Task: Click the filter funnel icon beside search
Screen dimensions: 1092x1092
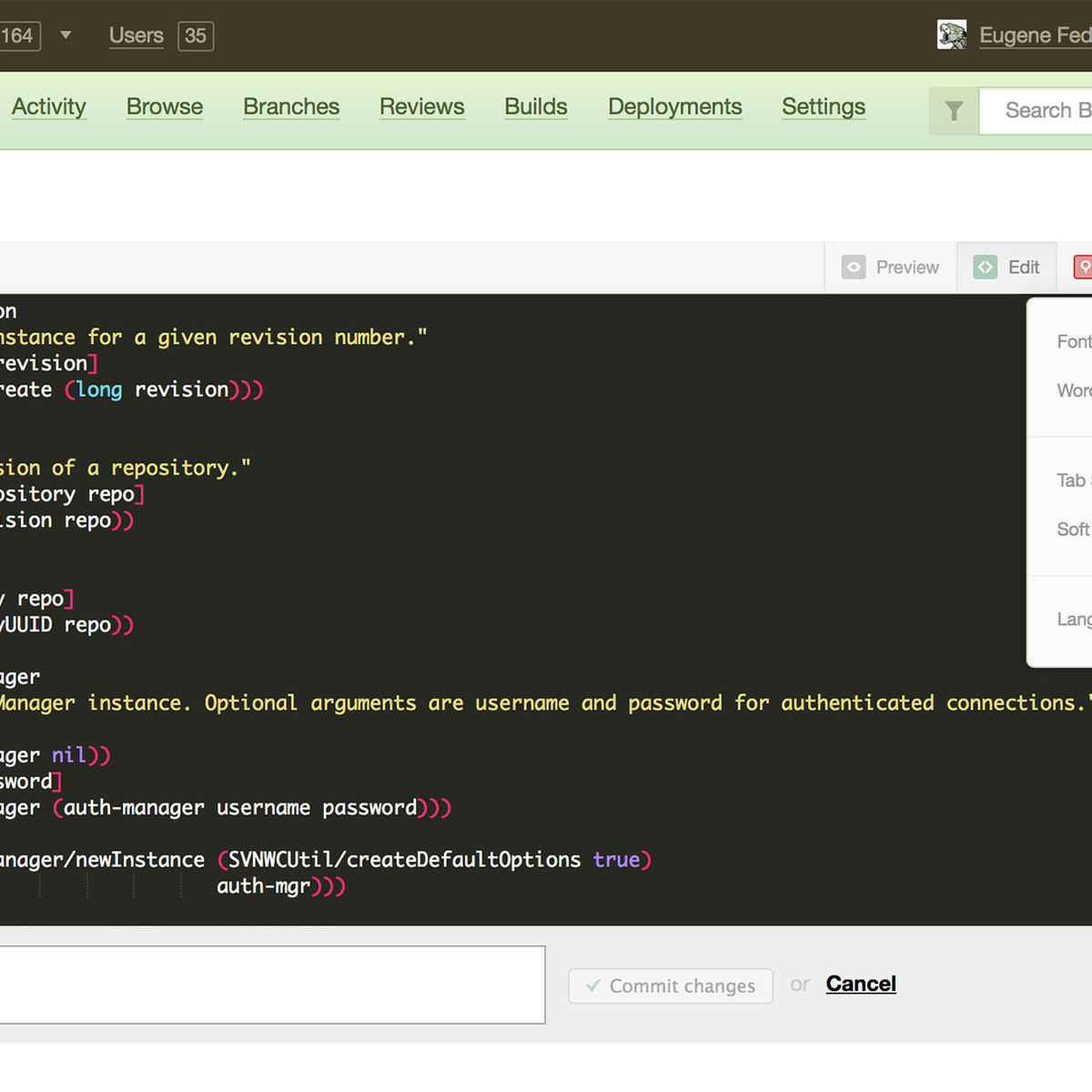Action: 954,111
